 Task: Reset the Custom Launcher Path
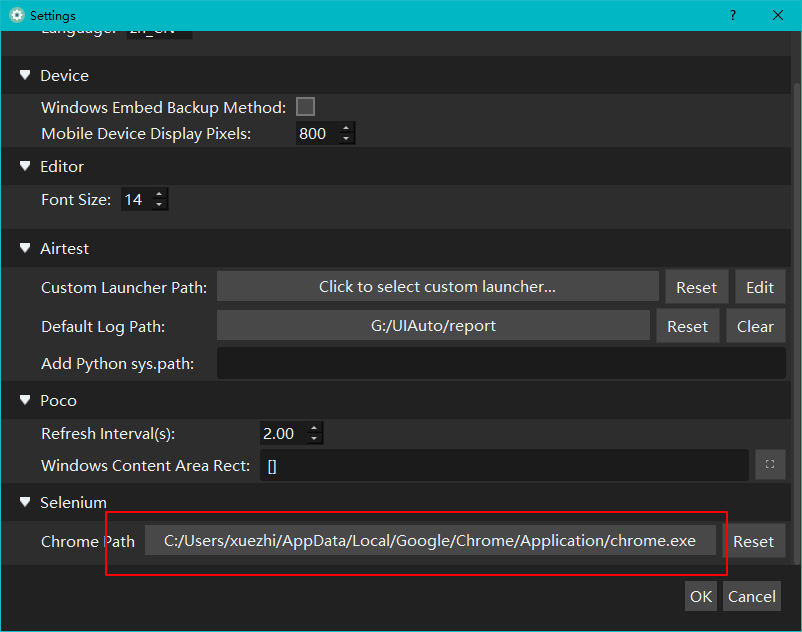697,287
